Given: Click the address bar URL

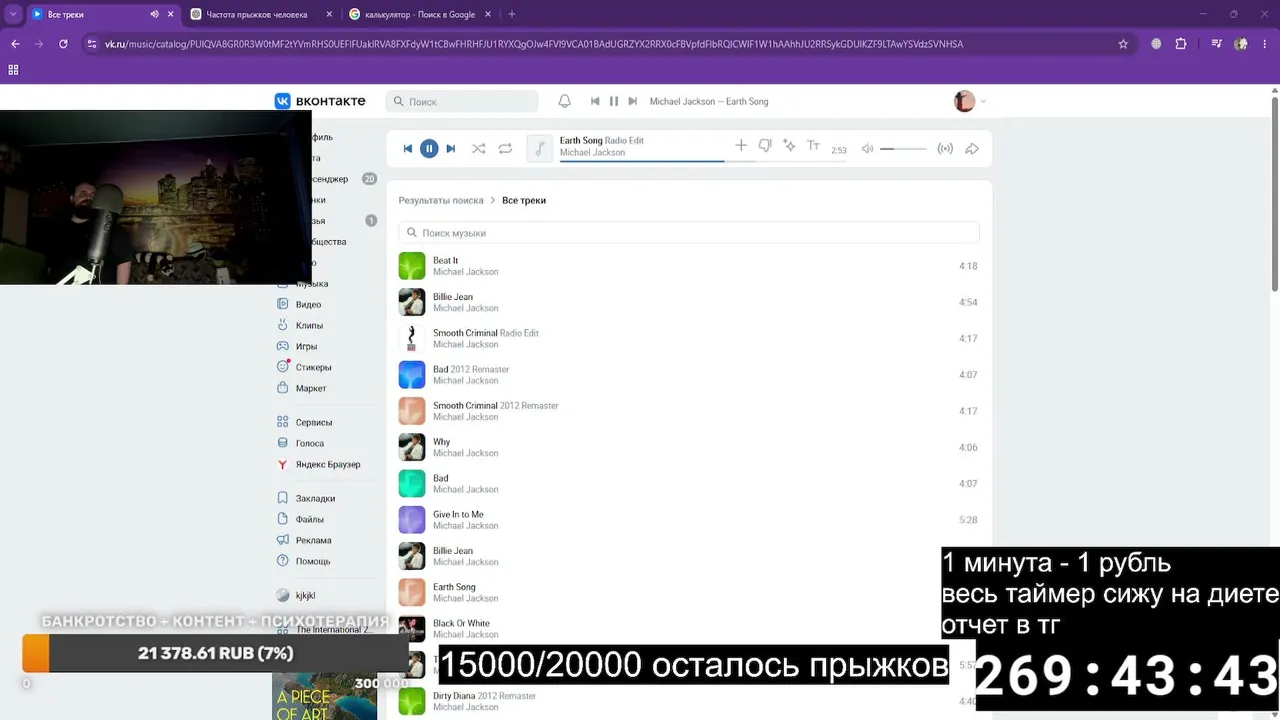Looking at the screenshot, I should pyautogui.click(x=534, y=44).
